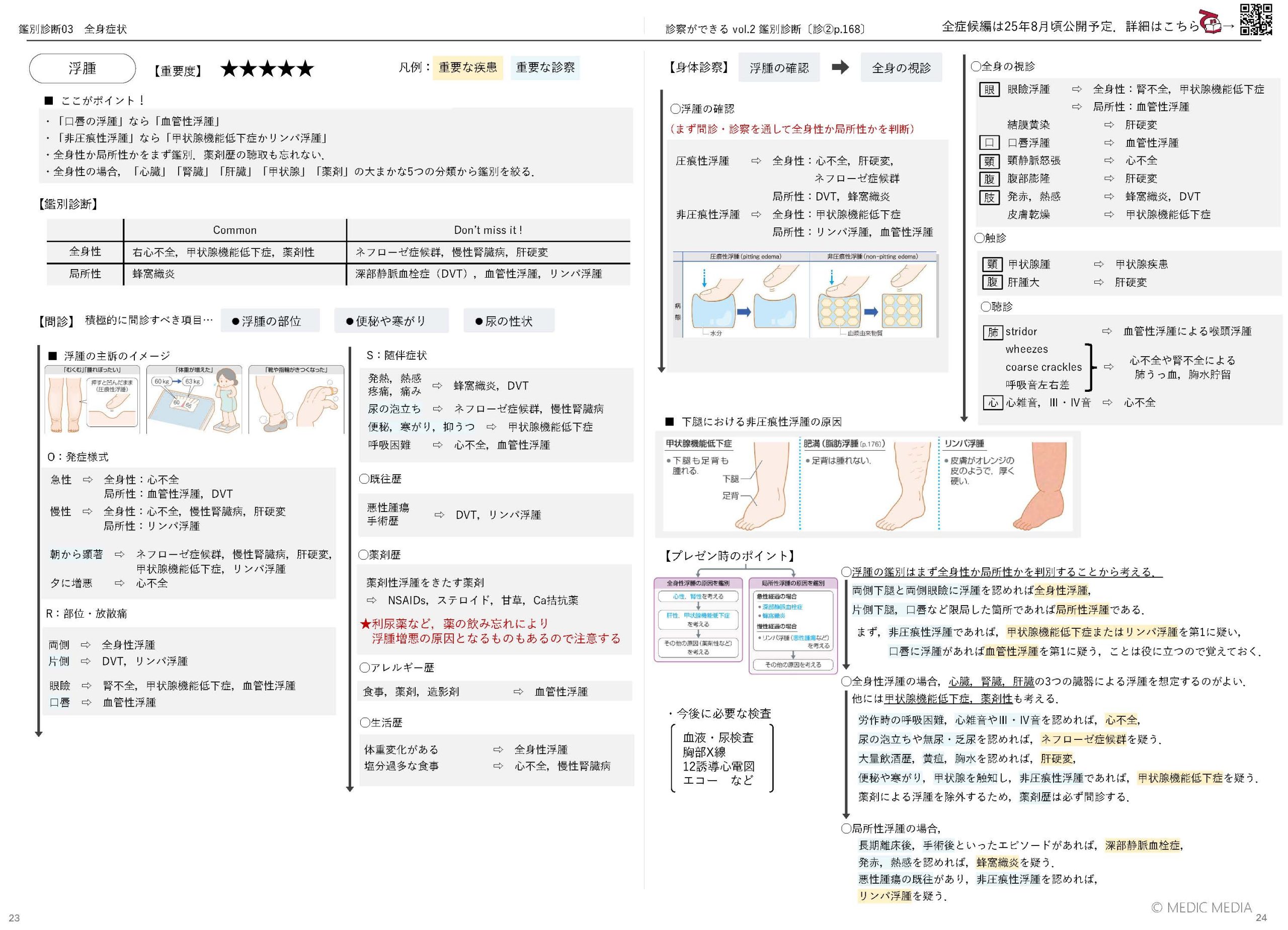Click the ○アレルギー歴 heading

pos(396,667)
